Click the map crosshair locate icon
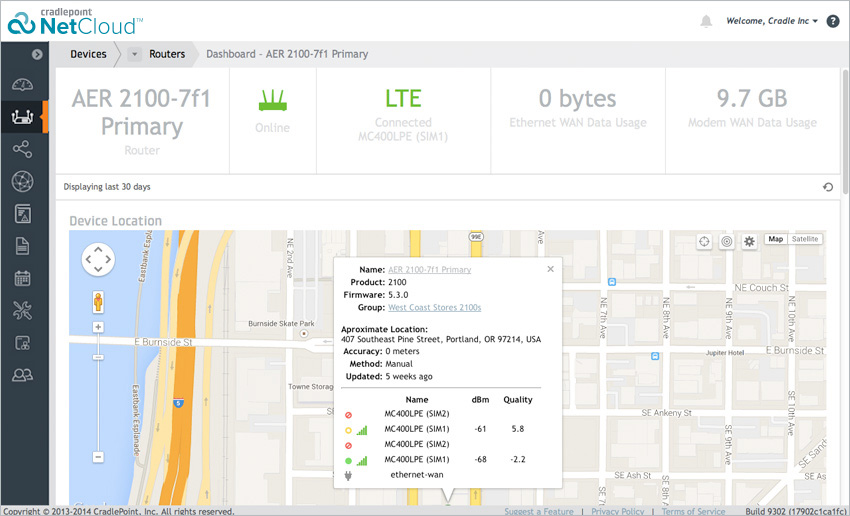The image size is (850, 516). click(x=704, y=241)
